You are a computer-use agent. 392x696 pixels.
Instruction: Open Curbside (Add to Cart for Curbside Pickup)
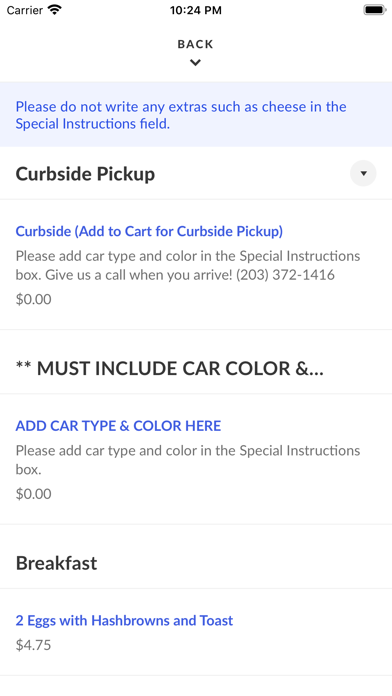pyautogui.click(x=149, y=231)
